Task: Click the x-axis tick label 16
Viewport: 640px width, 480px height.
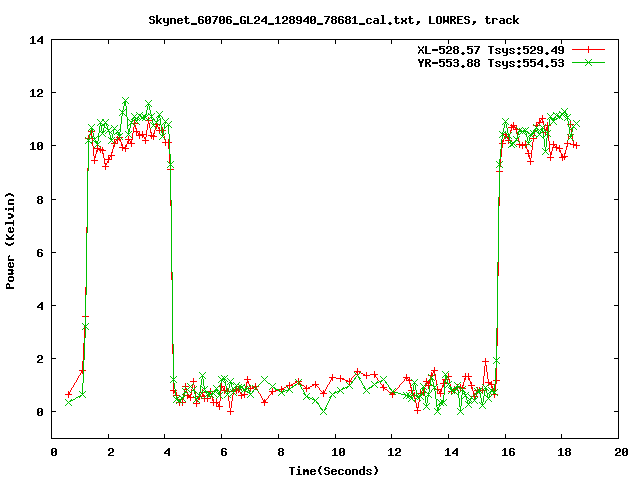Action: pos(508,452)
